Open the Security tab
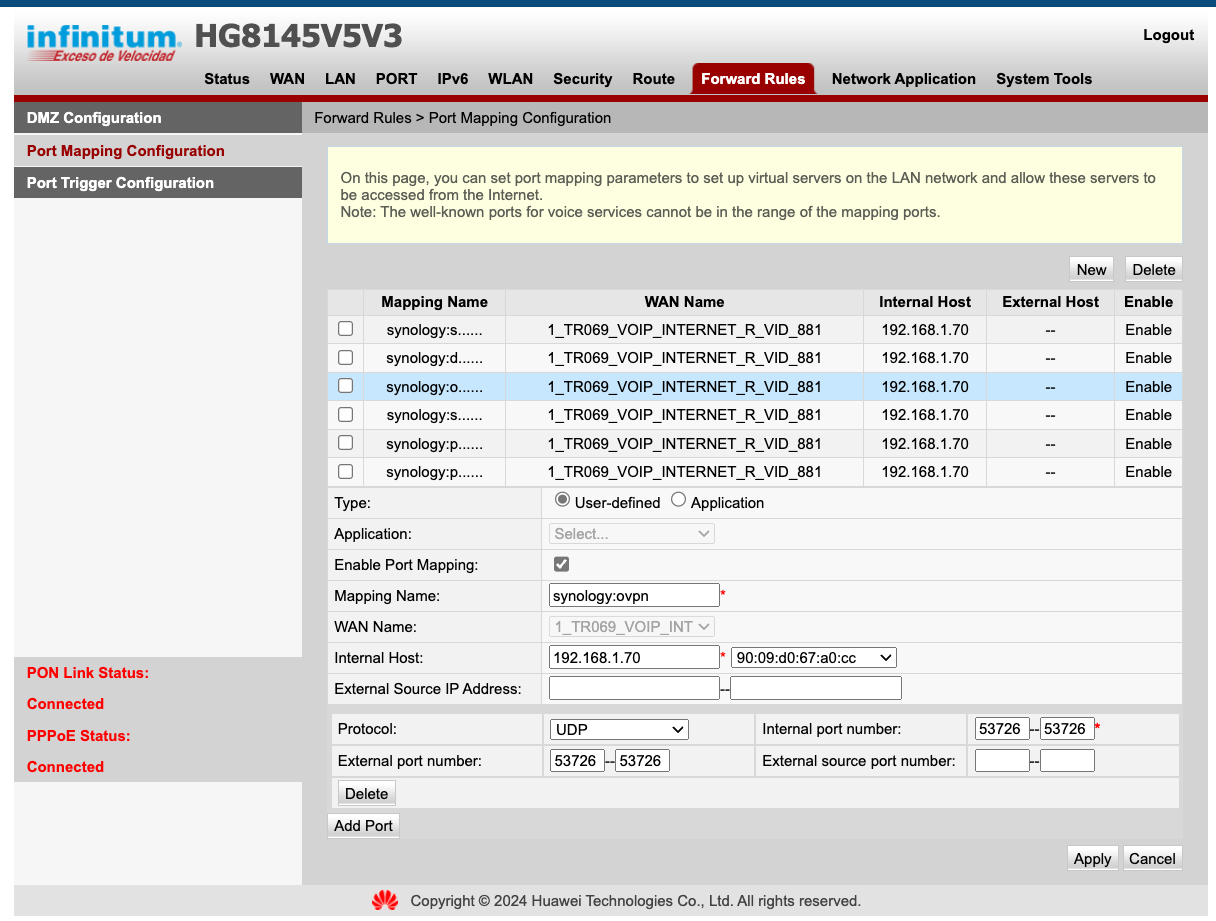The height and width of the screenshot is (921, 1216). tap(582, 79)
